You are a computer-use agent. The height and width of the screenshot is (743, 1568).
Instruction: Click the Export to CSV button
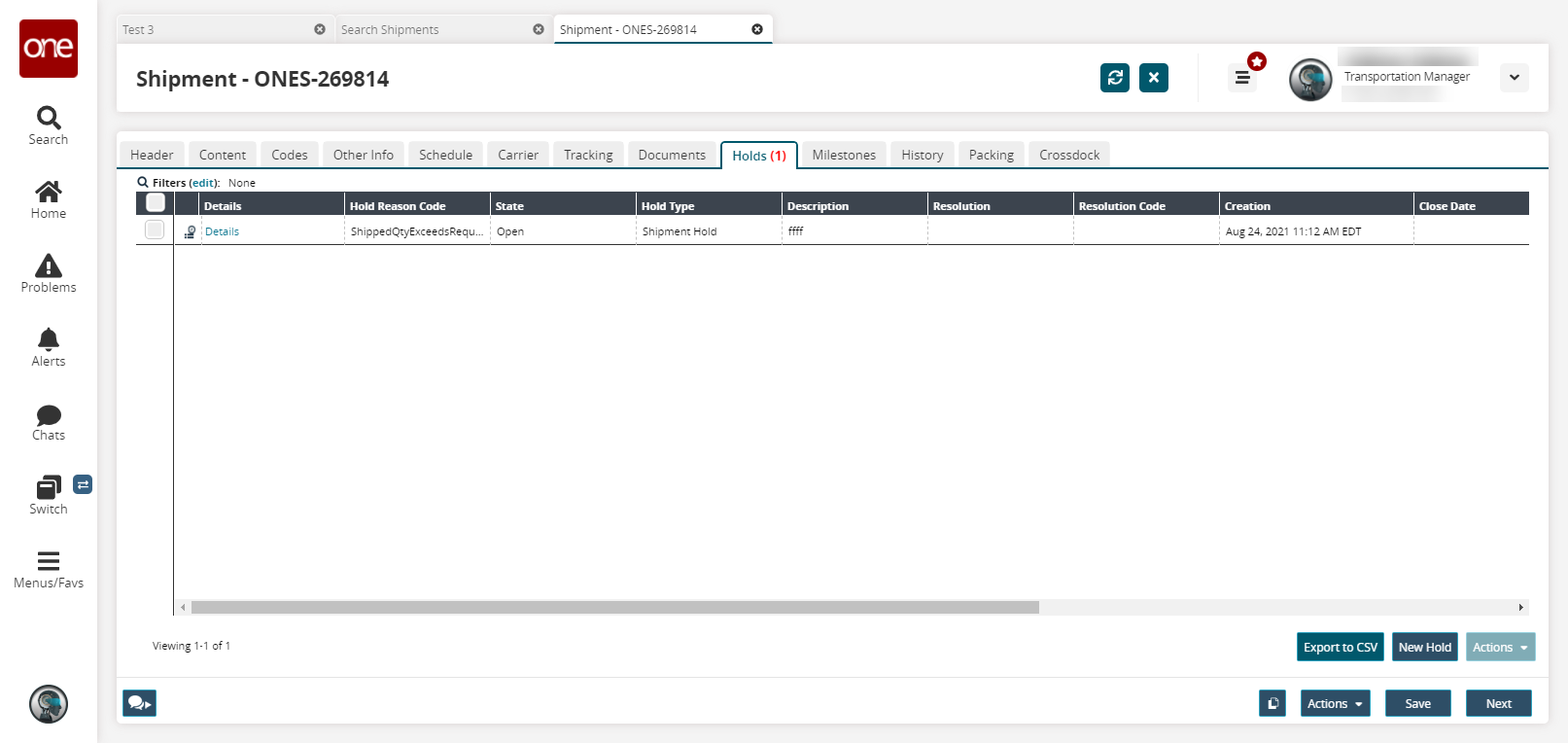(x=1341, y=647)
